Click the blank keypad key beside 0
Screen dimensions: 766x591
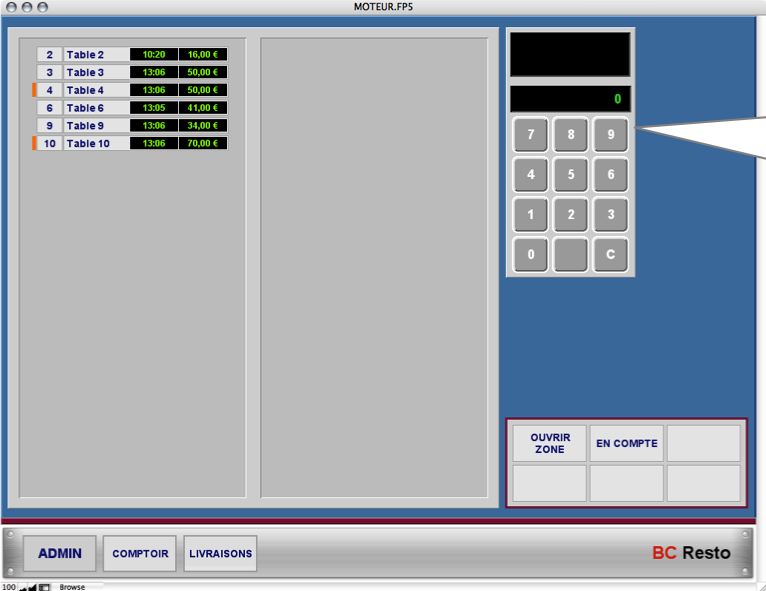pyautogui.click(x=571, y=254)
